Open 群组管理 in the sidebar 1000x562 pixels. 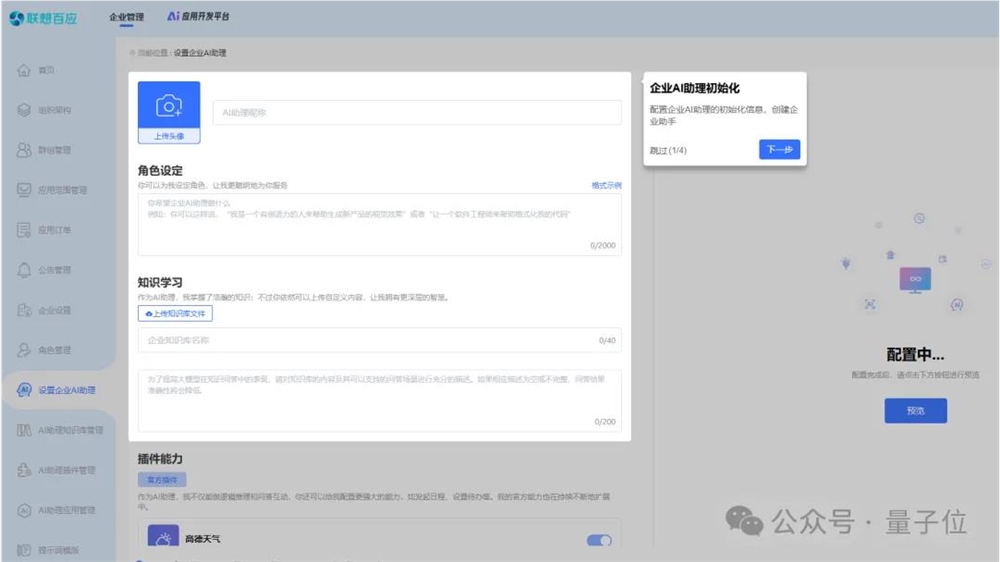tap(54, 150)
